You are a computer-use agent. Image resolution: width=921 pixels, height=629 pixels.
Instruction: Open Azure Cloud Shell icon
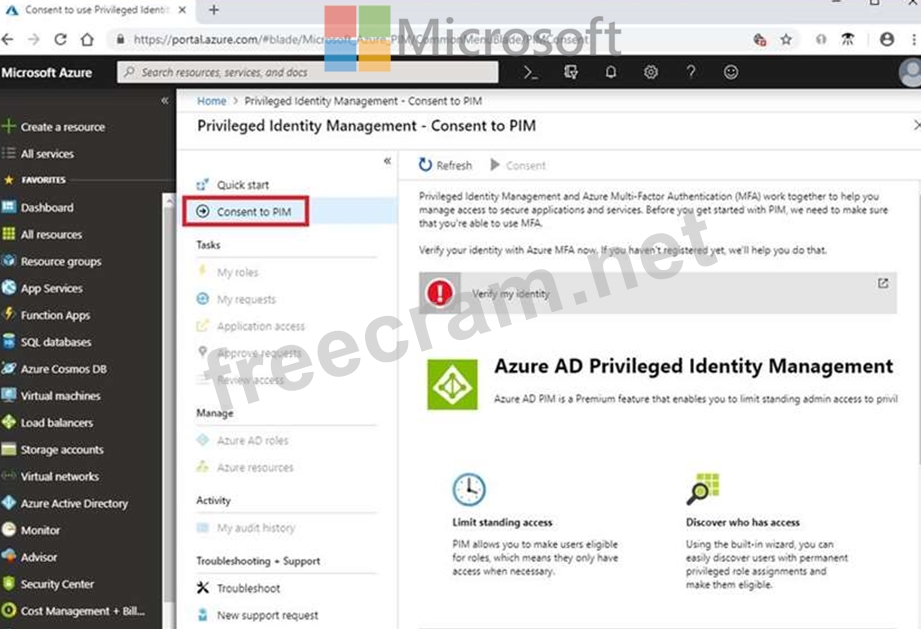click(x=532, y=72)
